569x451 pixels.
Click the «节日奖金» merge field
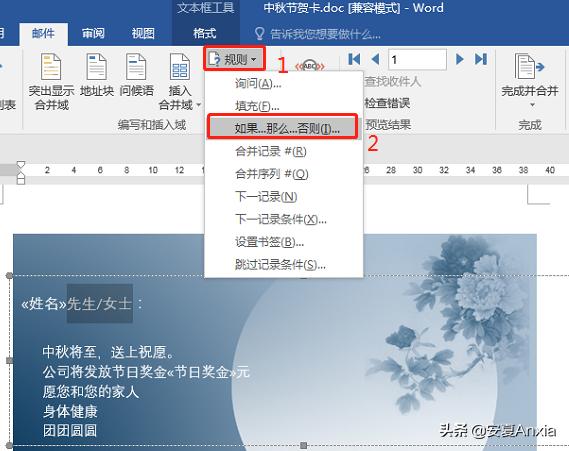201,372
